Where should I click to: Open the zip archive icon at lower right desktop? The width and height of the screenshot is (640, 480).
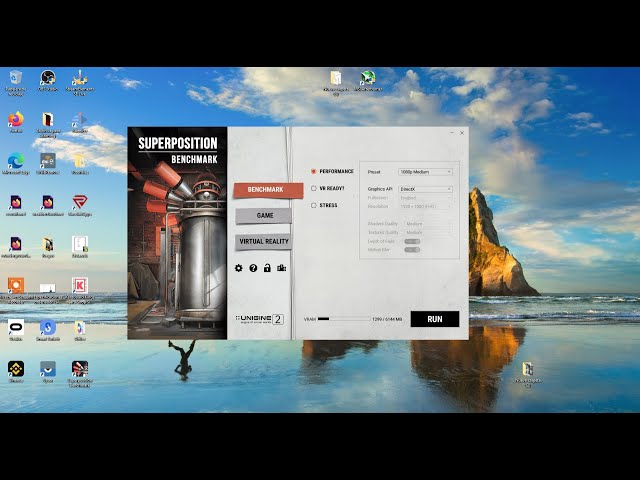tap(528, 370)
